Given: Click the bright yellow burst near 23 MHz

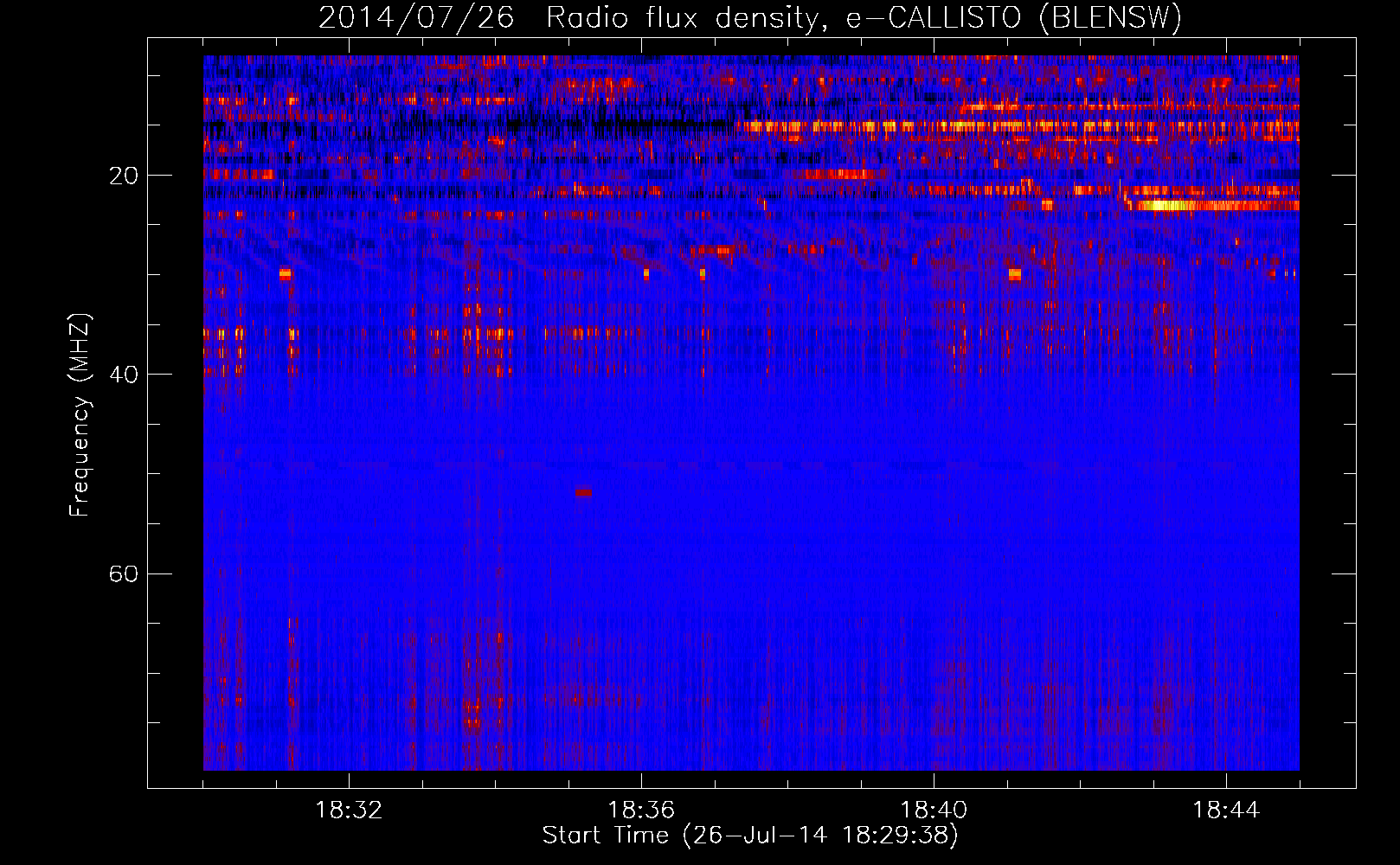Looking at the screenshot, I should pyautogui.click(x=1166, y=206).
